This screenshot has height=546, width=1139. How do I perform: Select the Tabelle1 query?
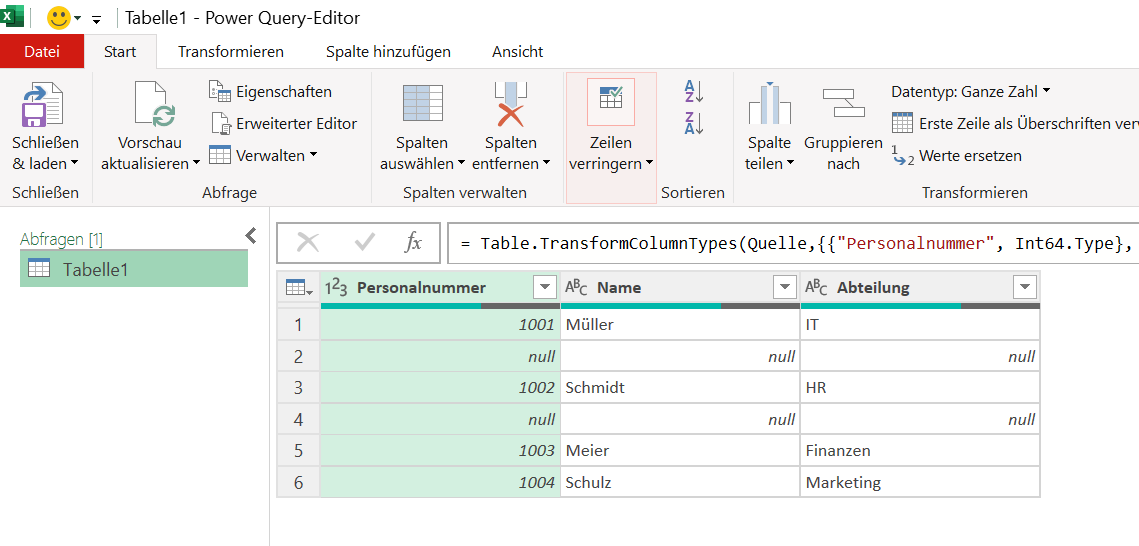(x=134, y=269)
